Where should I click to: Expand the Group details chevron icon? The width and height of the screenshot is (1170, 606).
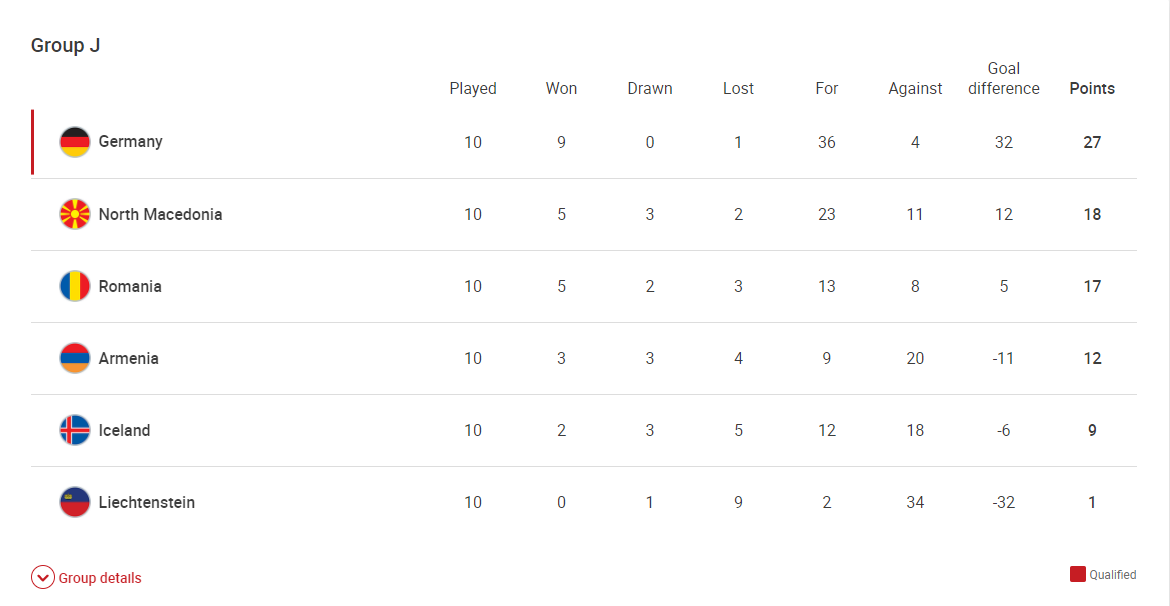click(43, 578)
